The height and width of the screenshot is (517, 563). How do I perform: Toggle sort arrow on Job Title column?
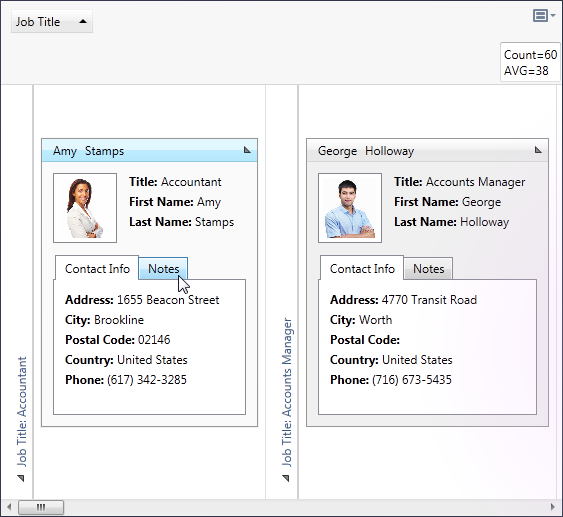click(83, 21)
